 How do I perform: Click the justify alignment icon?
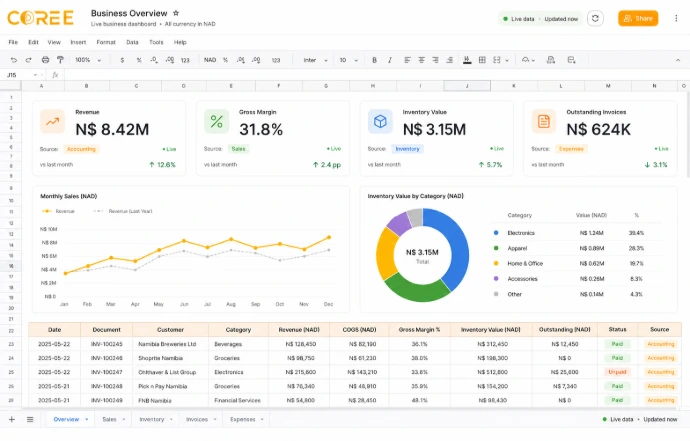[x=449, y=60]
